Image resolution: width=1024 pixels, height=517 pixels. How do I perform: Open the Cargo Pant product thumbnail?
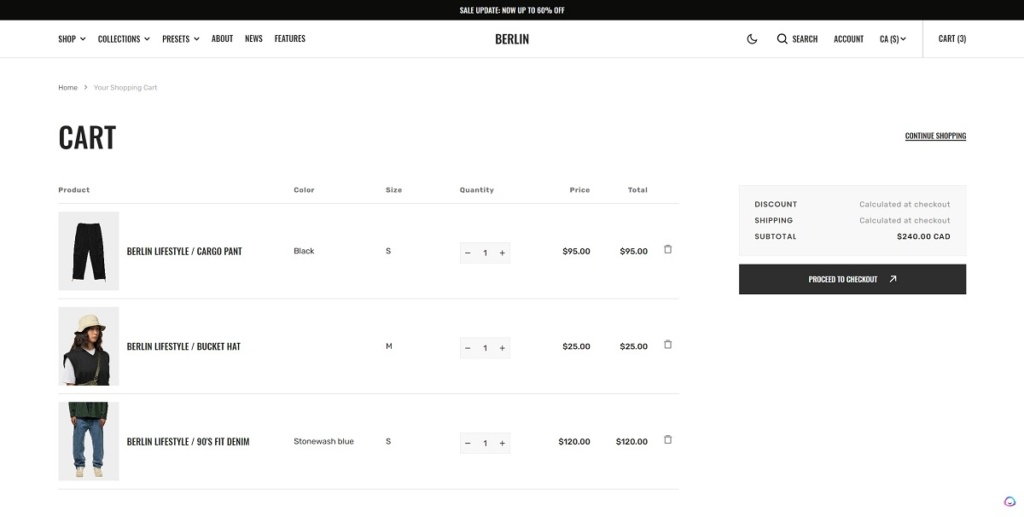tap(88, 251)
